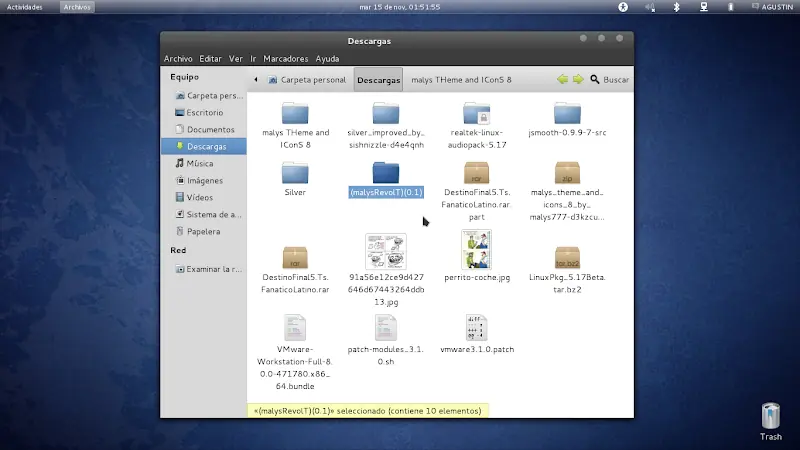Open the Trash icon on desktop
Viewport: 800px width, 450px height.
click(x=770, y=416)
